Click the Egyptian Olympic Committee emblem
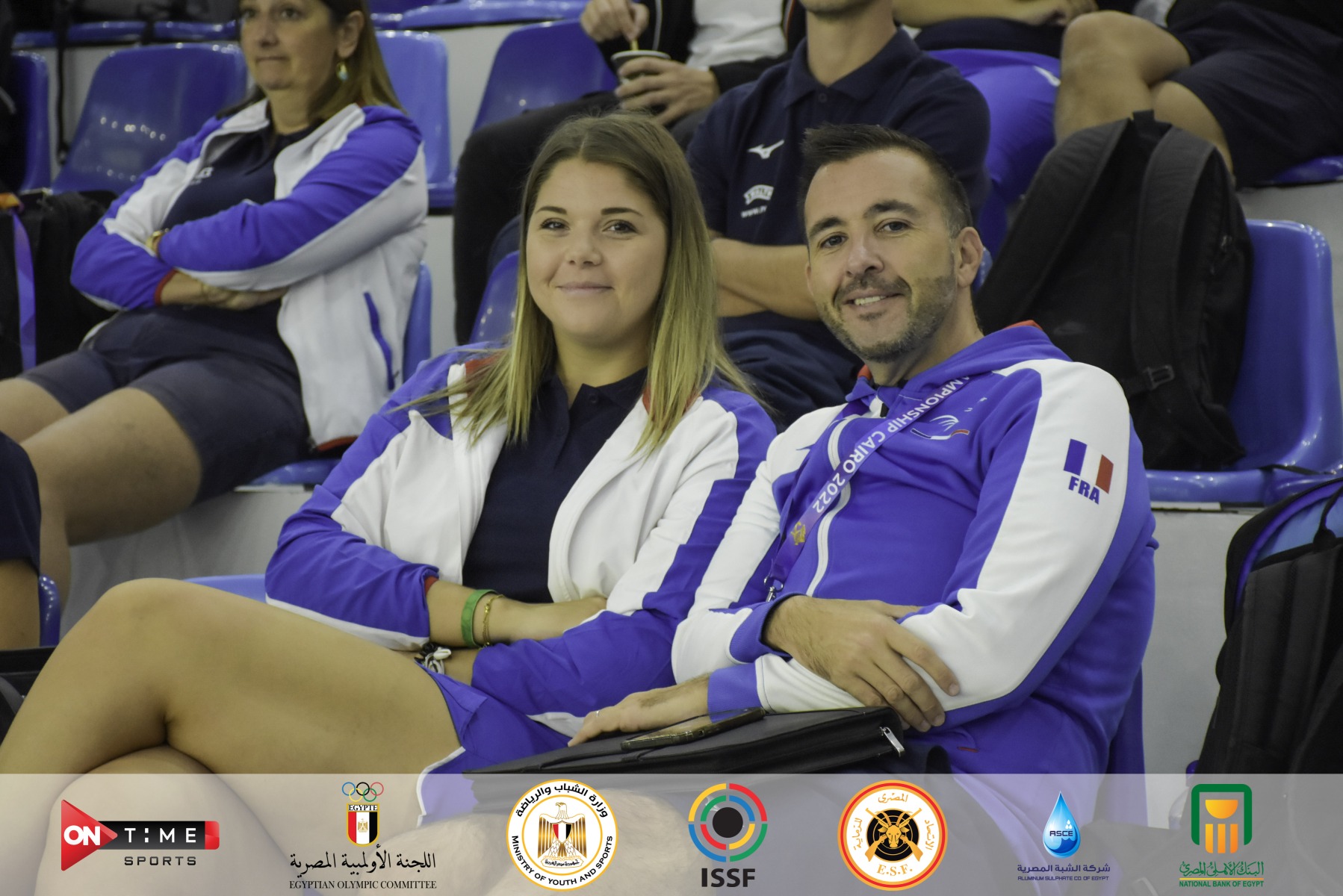Viewport: 1343px width, 896px height. (x=362, y=821)
